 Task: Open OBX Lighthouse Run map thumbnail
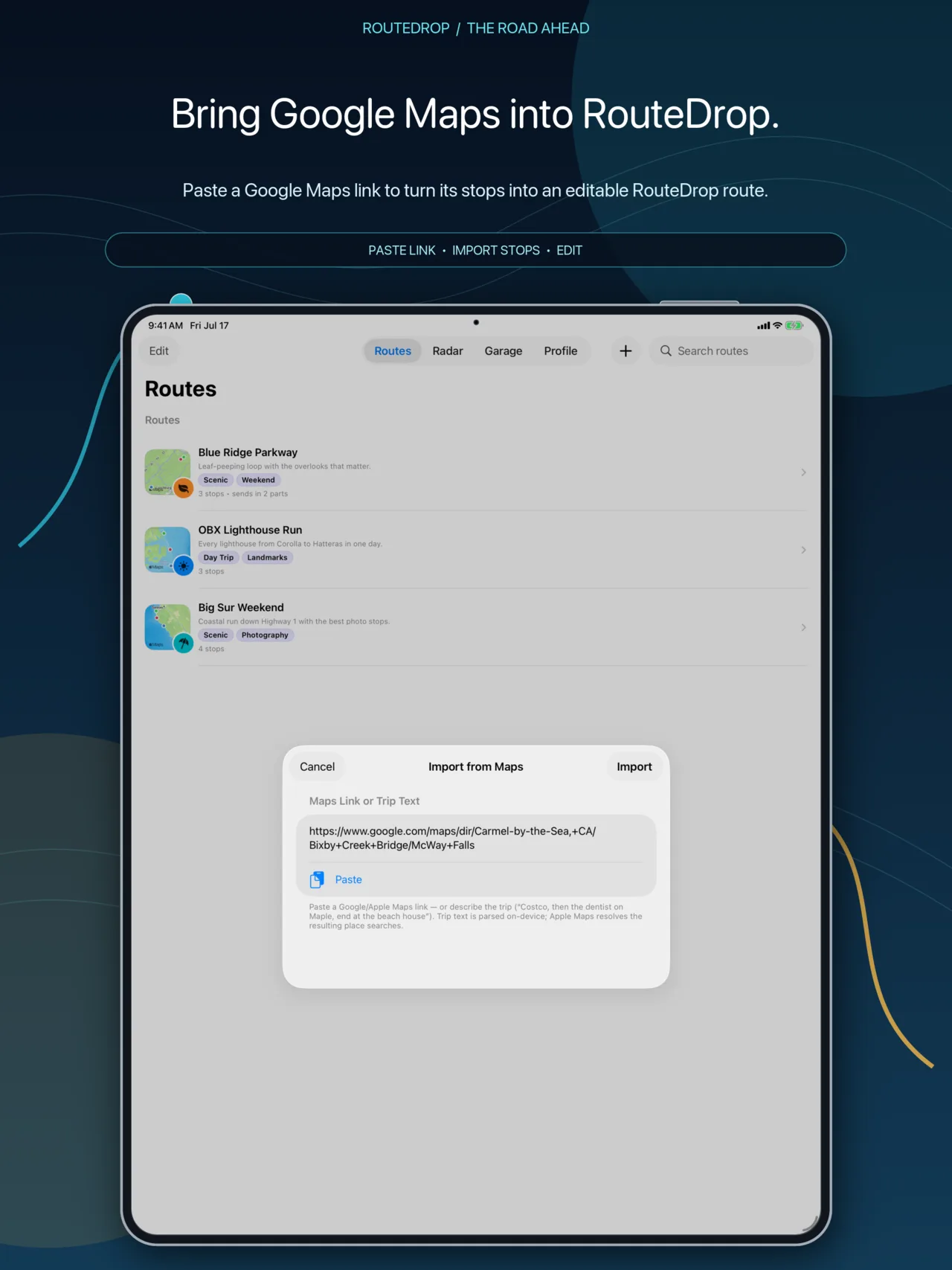point(167,550)
